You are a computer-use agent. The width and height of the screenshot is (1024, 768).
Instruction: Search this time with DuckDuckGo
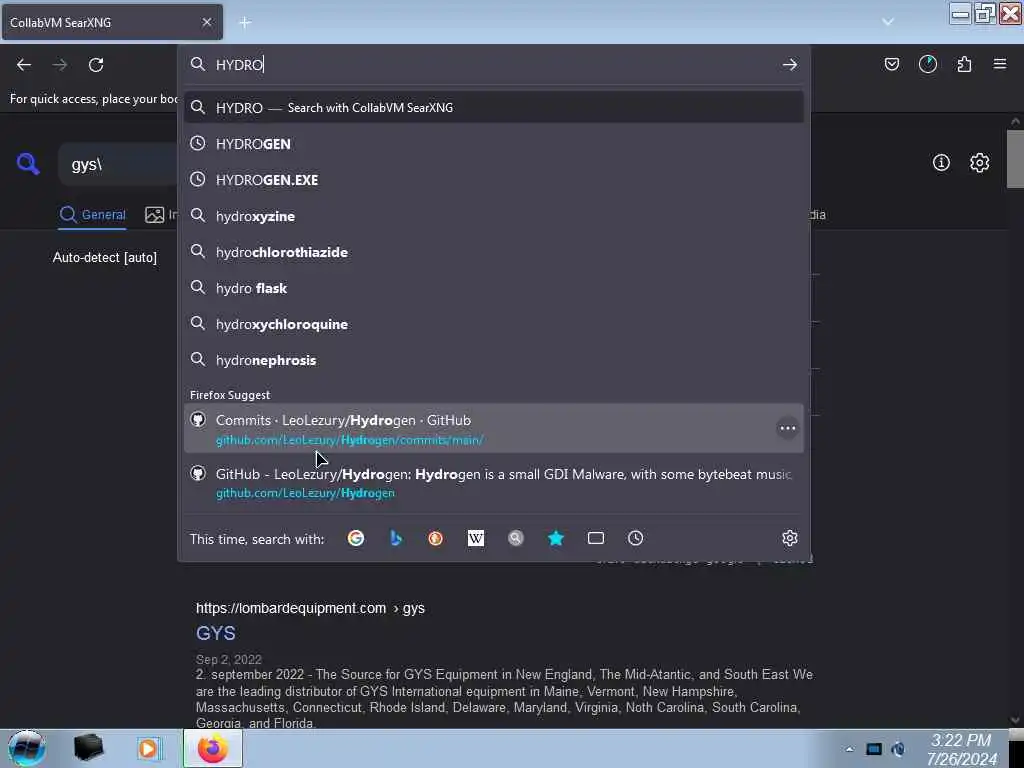(436, 538)
